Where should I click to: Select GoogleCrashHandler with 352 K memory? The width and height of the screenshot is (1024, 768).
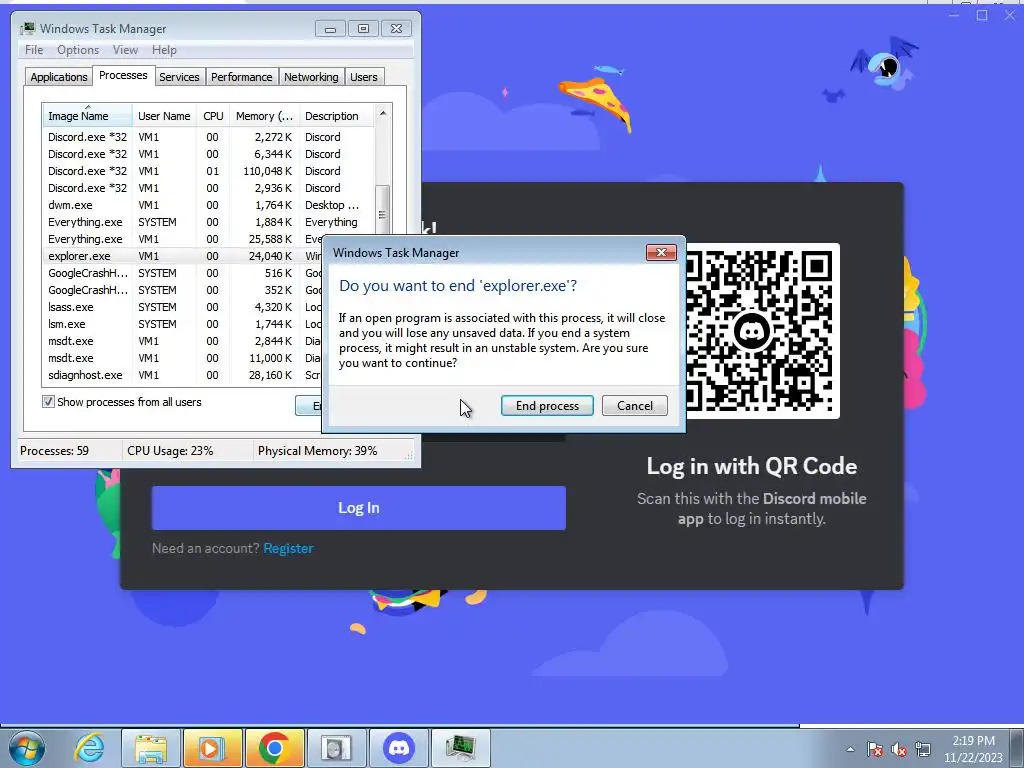(183, 290)
